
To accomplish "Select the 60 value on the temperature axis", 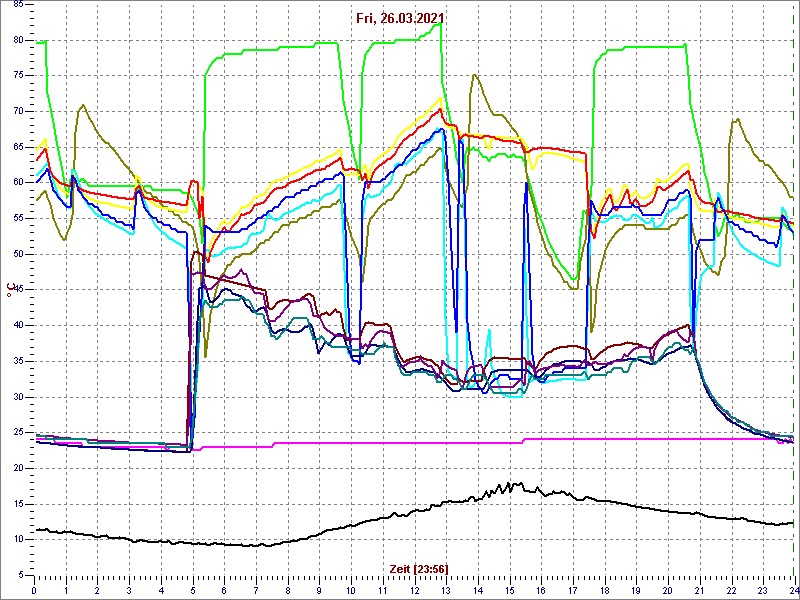I will 17,183.
